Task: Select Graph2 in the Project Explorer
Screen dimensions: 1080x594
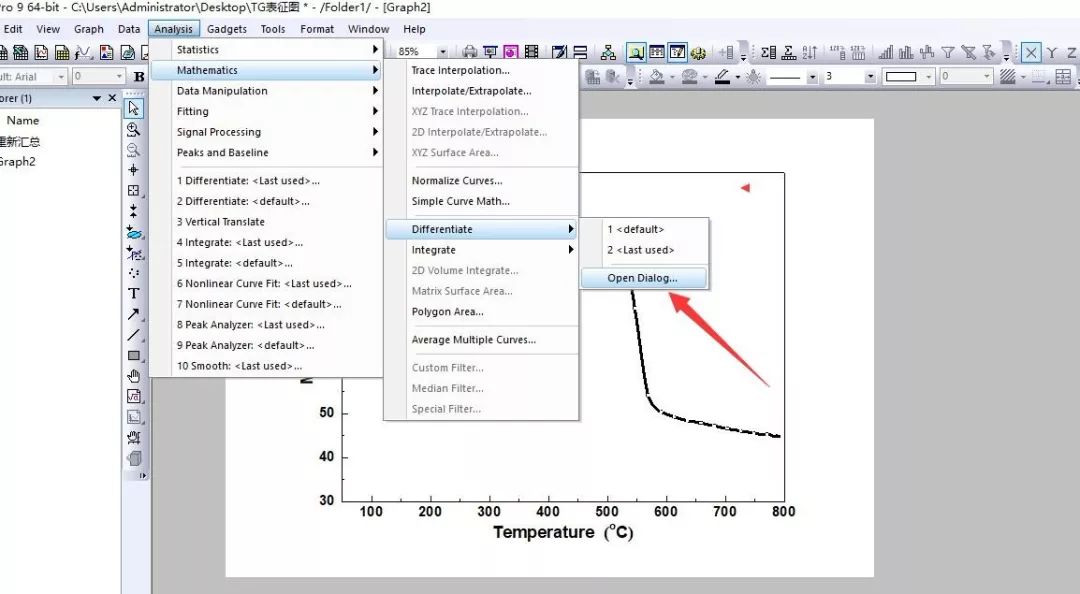Action: coord(18,161)
